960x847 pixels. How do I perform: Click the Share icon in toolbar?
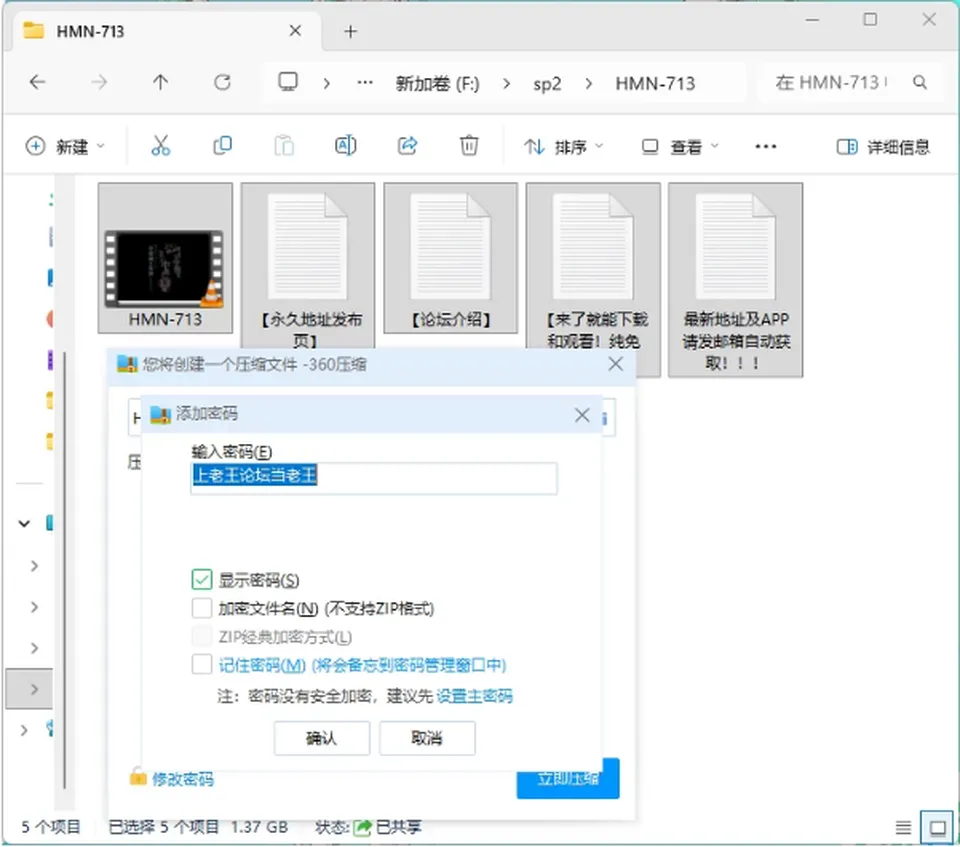[407, 146]
